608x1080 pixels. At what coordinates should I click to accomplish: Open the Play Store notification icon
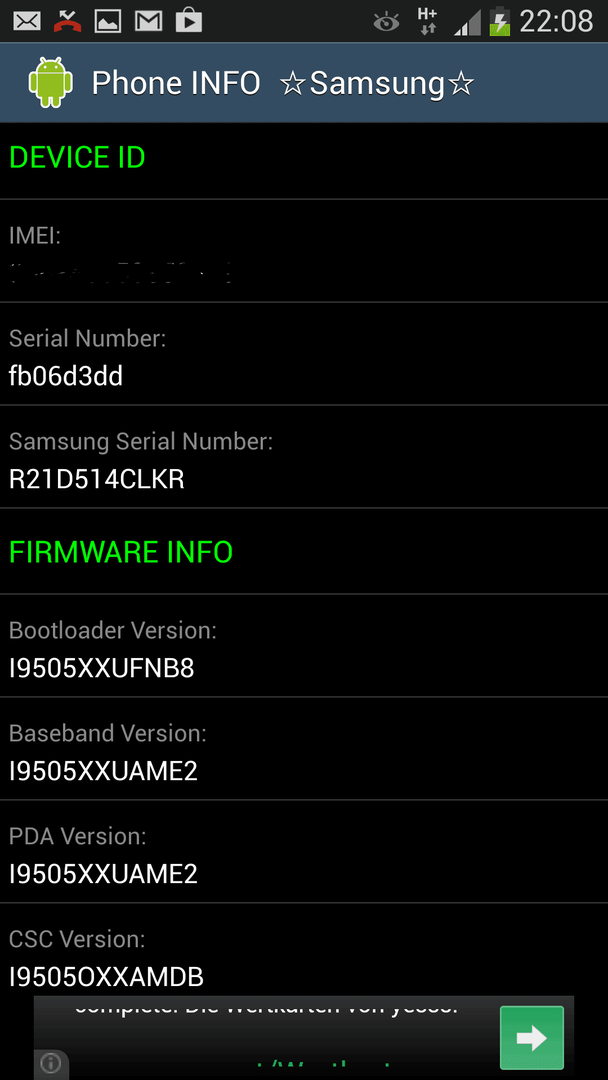189,21
